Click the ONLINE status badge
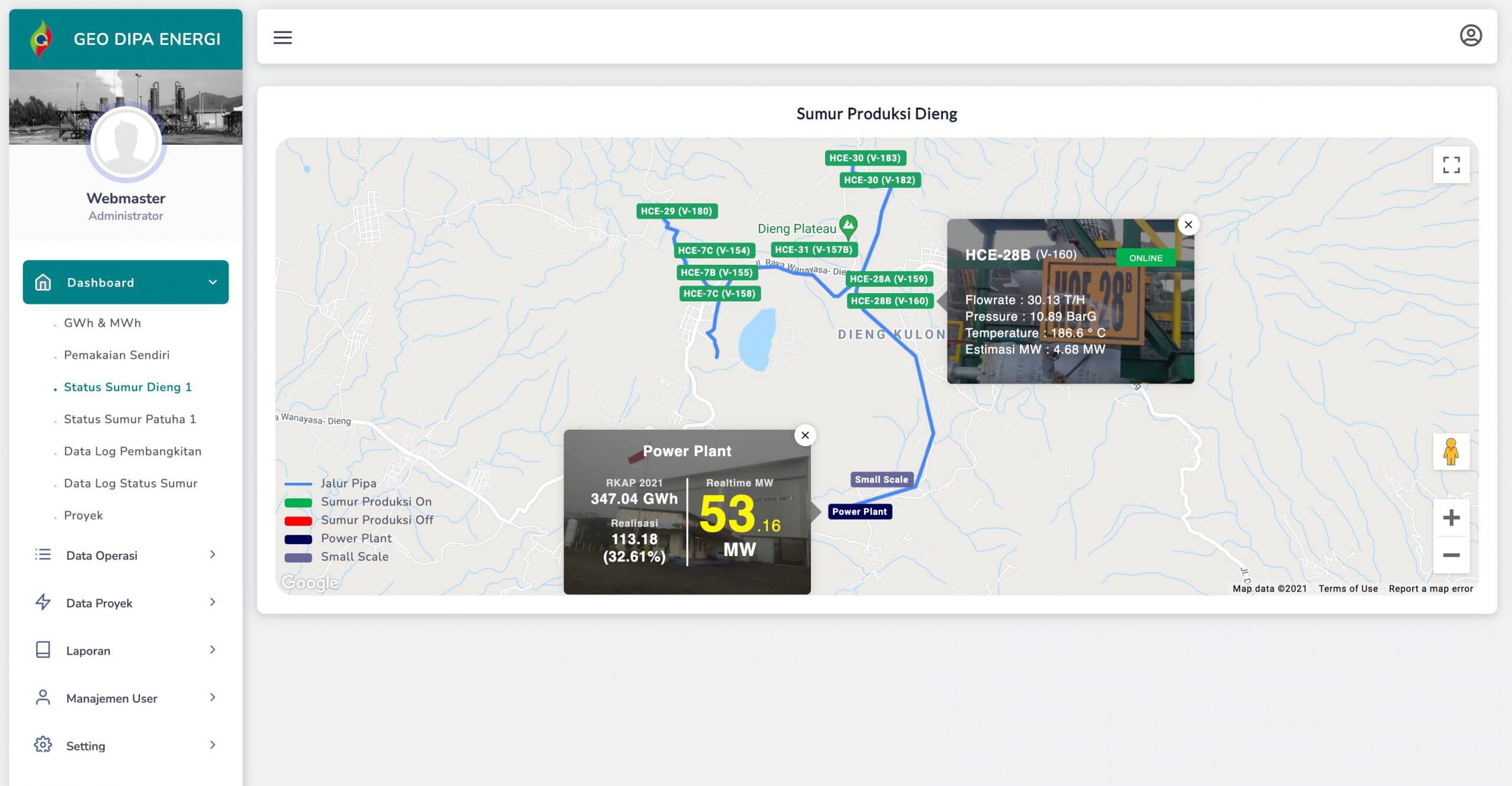1512x786 pixels. point(1146,258)
